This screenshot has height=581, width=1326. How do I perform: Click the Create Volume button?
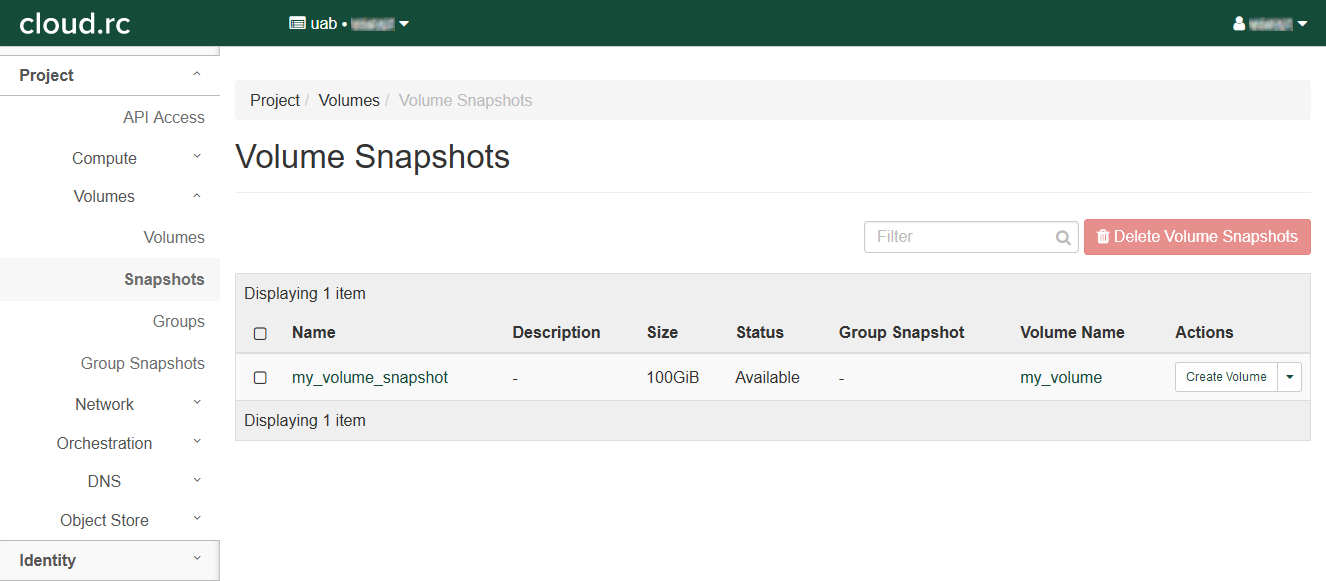click(1226, 377)
